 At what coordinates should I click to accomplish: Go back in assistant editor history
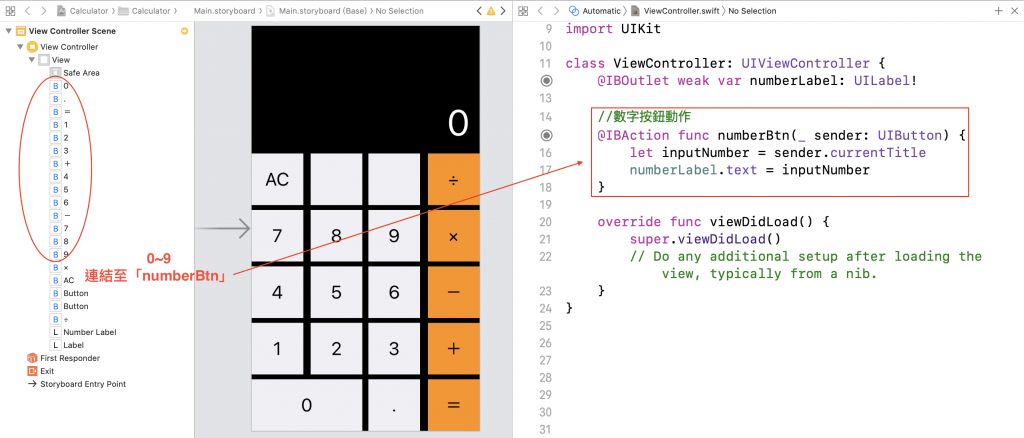point(539,11)
